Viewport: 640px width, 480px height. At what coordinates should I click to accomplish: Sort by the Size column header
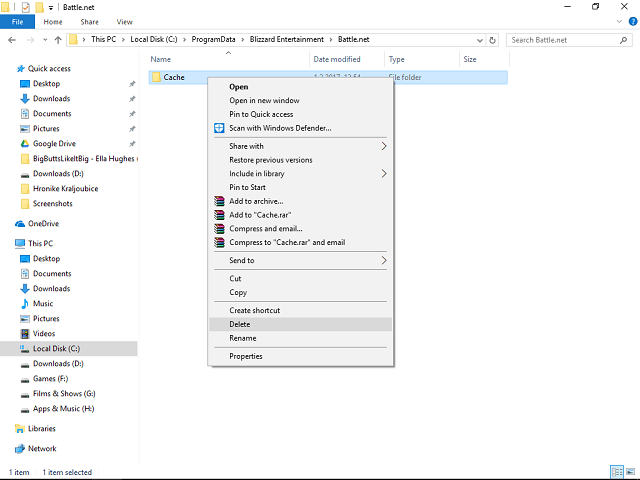tap(484, 59)
